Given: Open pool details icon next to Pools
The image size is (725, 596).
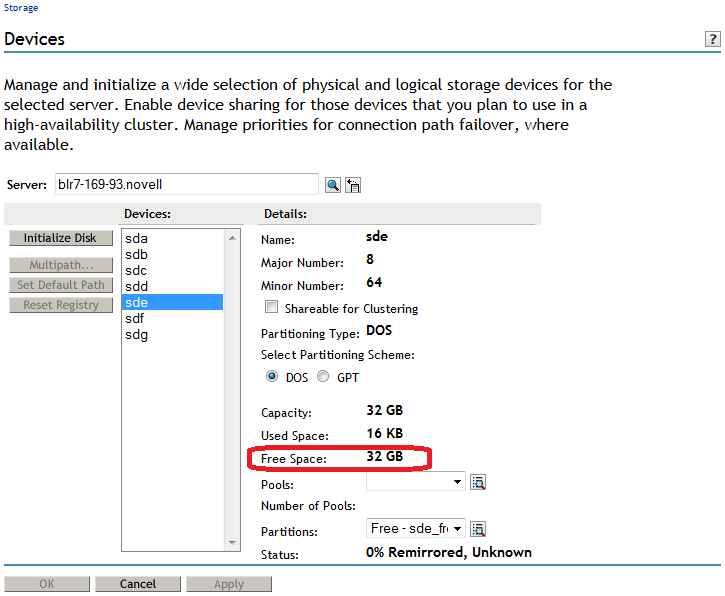Looking at the screenshot, I should pos(478,483).
